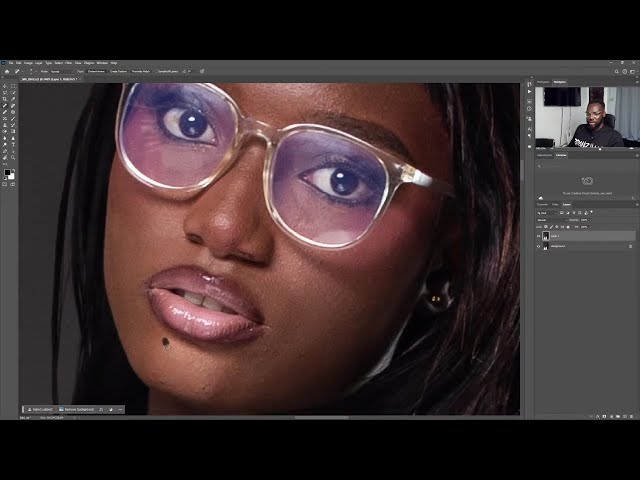Select the Clone Stamp tool
640x480 pixels.
click(4, 125)
